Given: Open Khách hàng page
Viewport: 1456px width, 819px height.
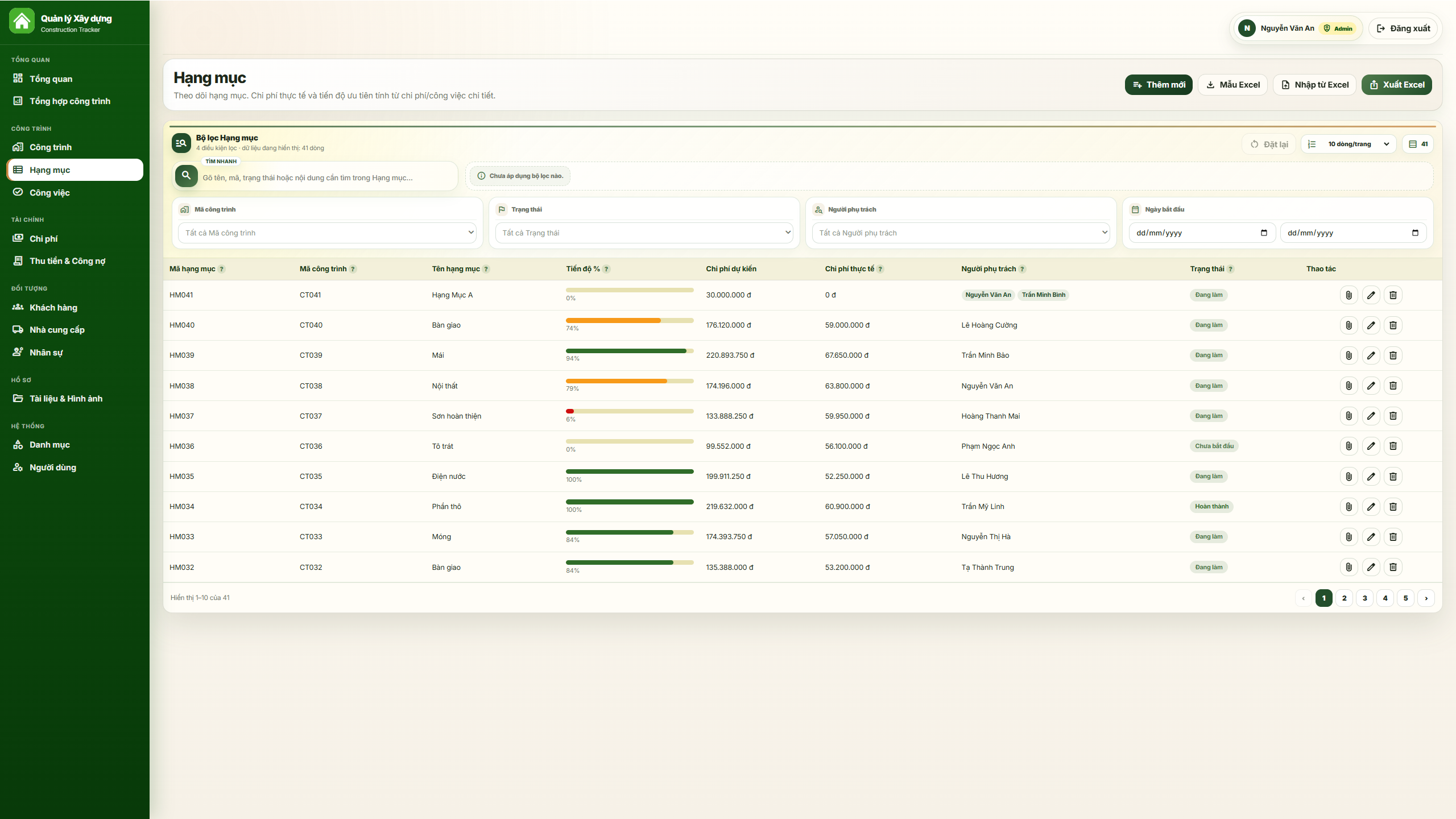Looking at the screenshot, I should (x=75, y=308).
